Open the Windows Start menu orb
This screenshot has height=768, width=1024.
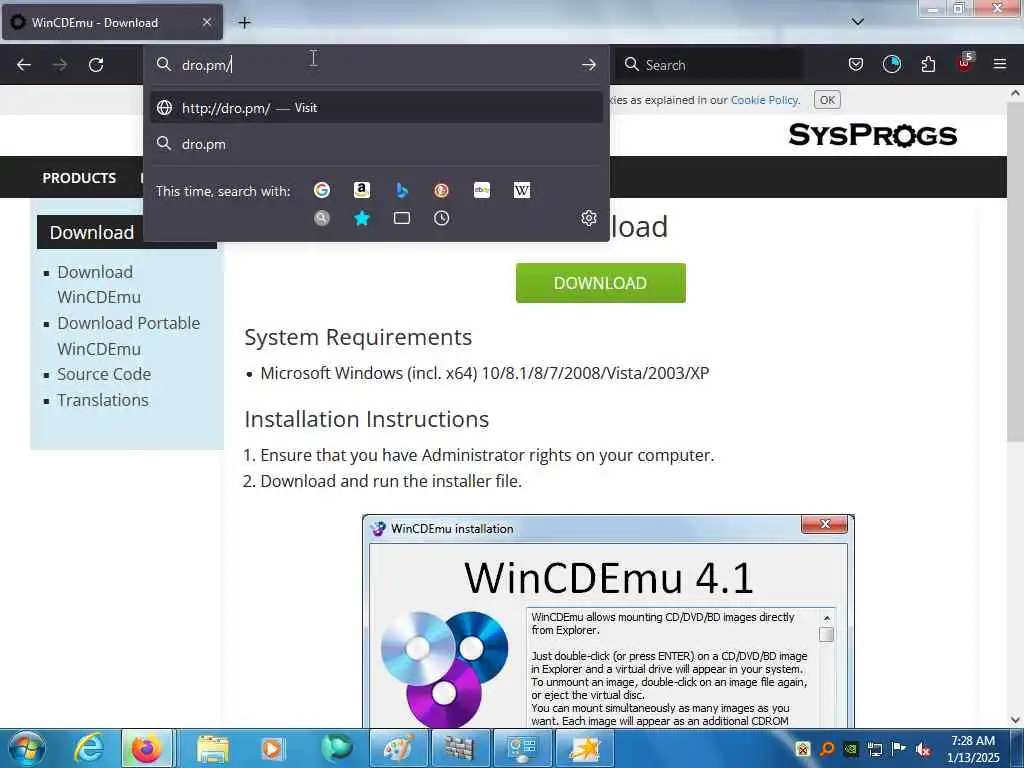coord(27,748)
